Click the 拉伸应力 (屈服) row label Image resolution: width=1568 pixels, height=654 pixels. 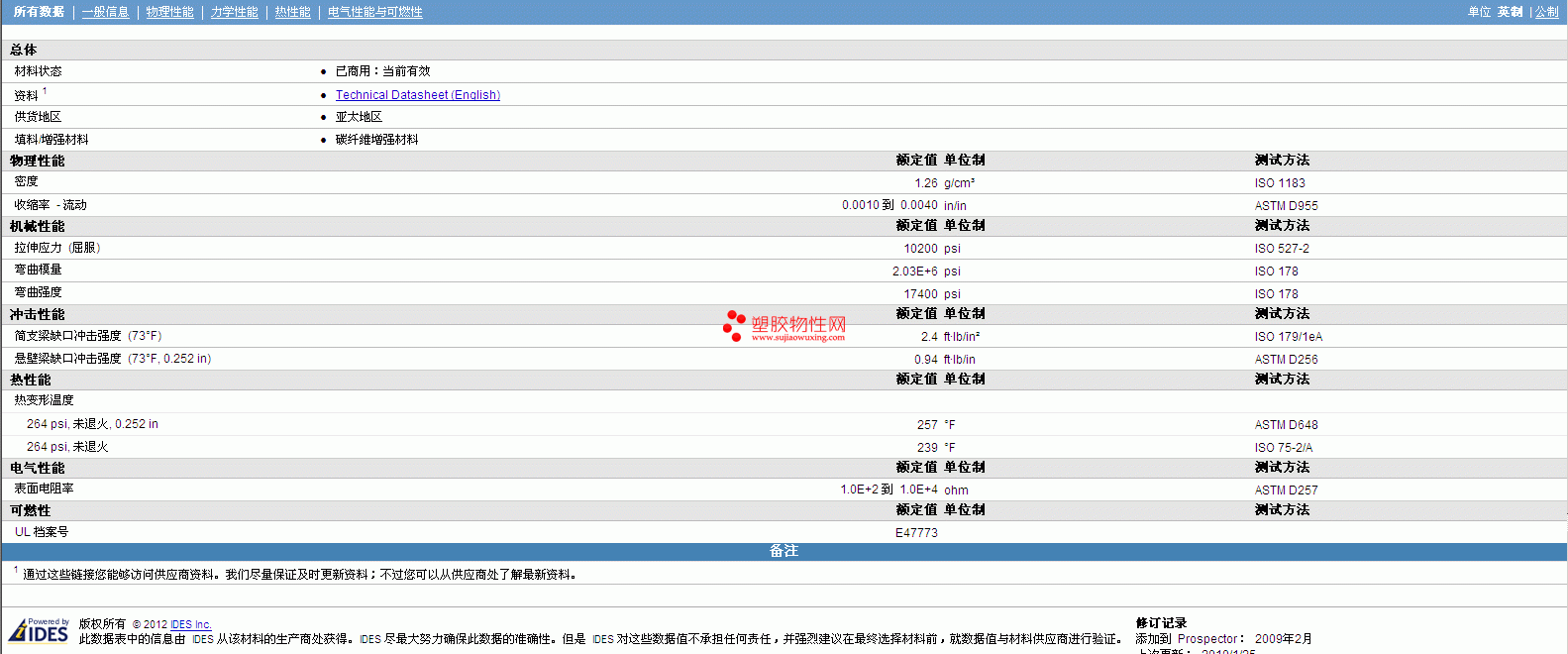pos(57,248)
